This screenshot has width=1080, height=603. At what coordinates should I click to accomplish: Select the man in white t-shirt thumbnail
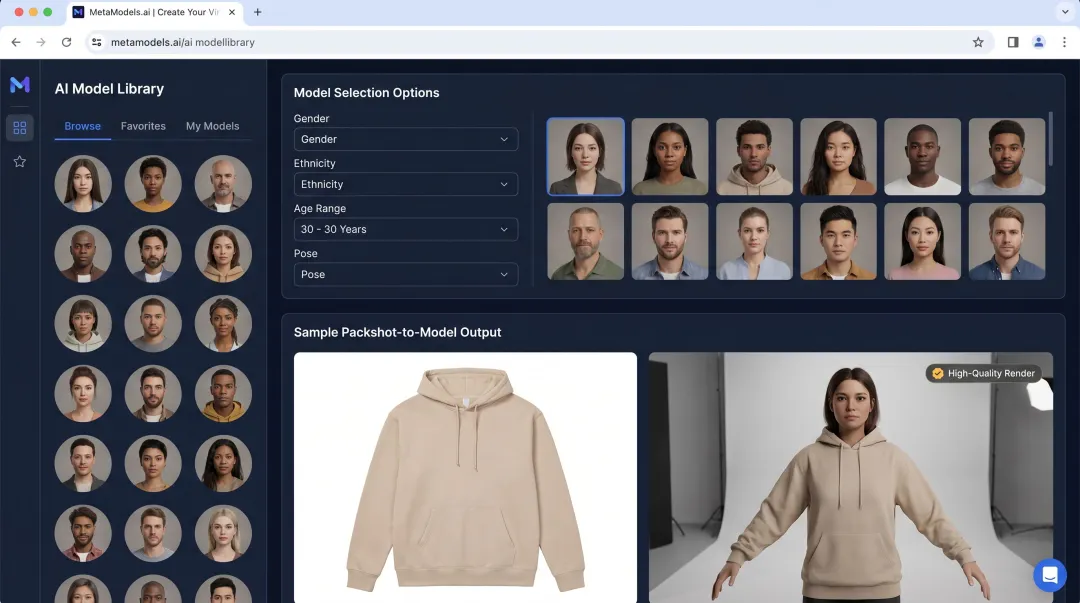click(922, 156)
